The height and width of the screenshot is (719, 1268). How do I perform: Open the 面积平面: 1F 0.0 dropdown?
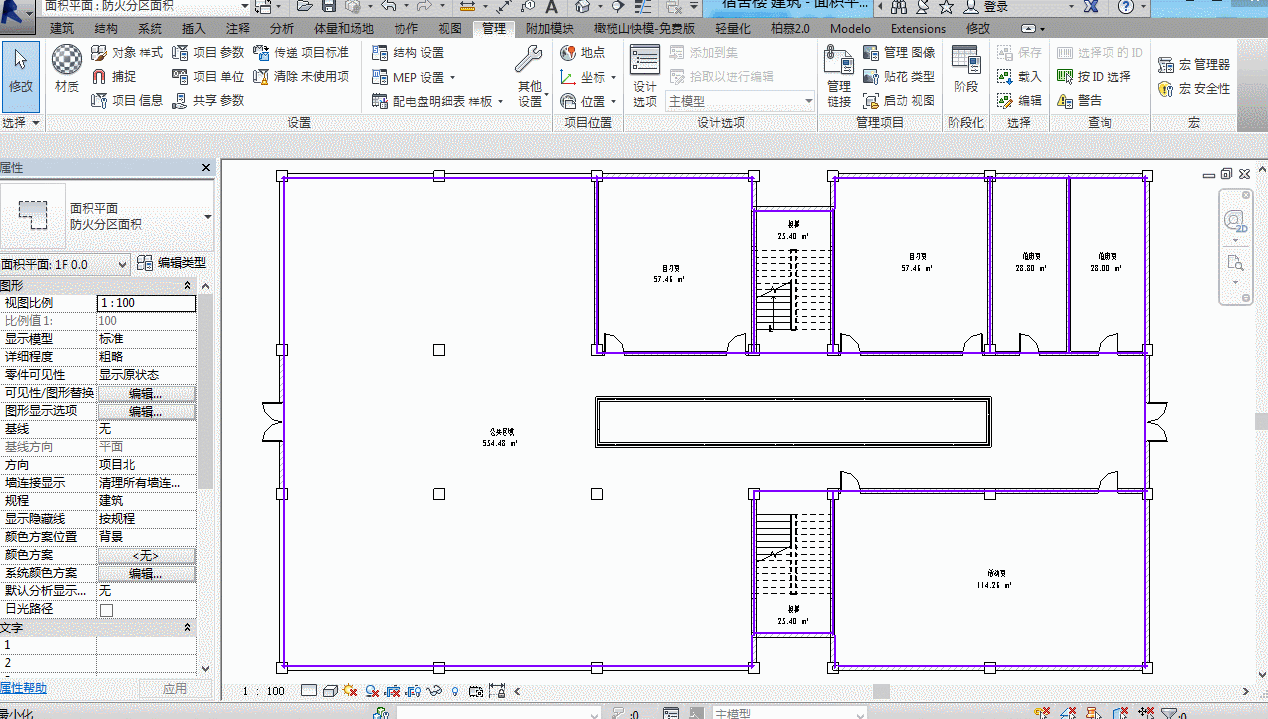[x=65, y=264]
